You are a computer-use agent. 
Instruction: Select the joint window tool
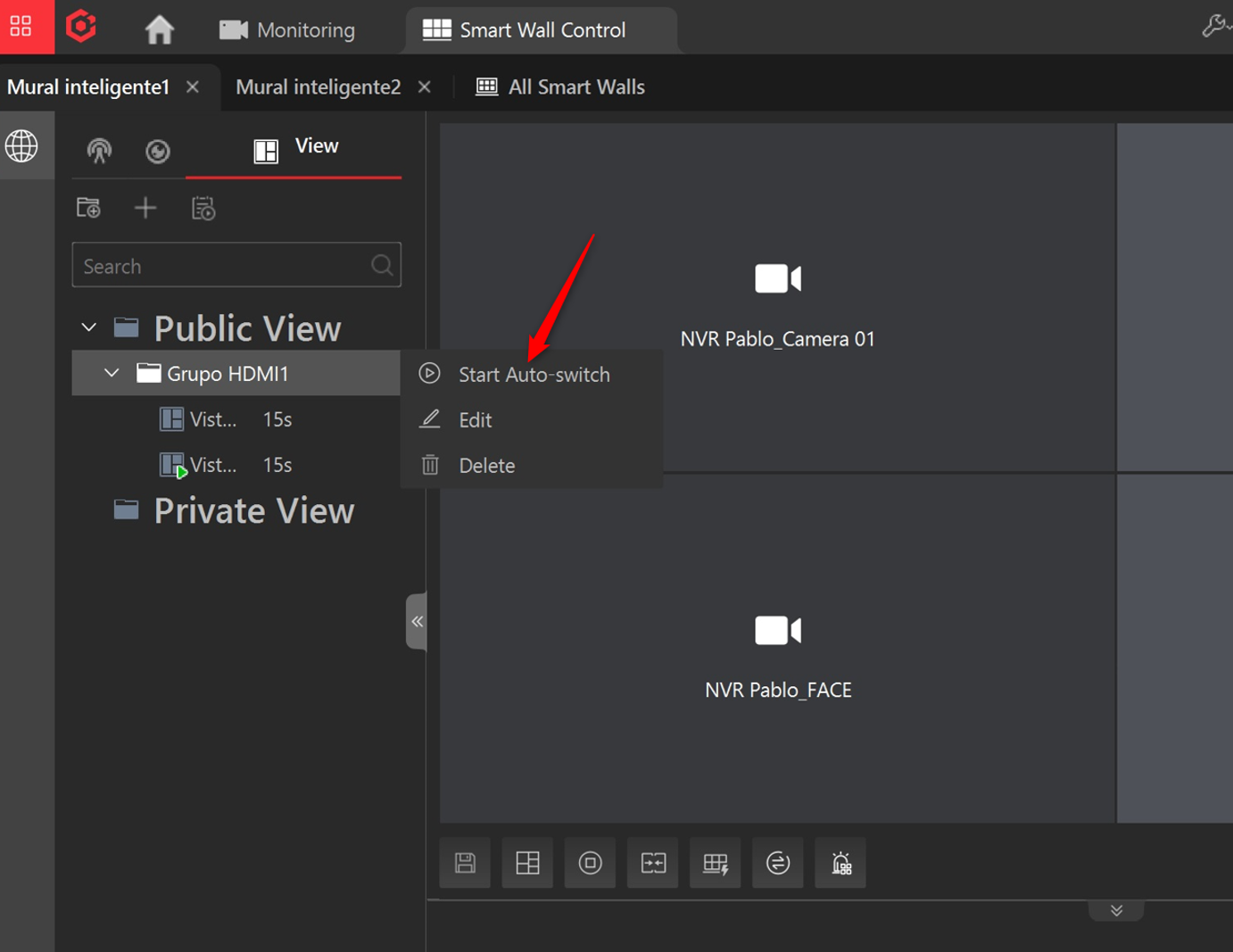652,862
